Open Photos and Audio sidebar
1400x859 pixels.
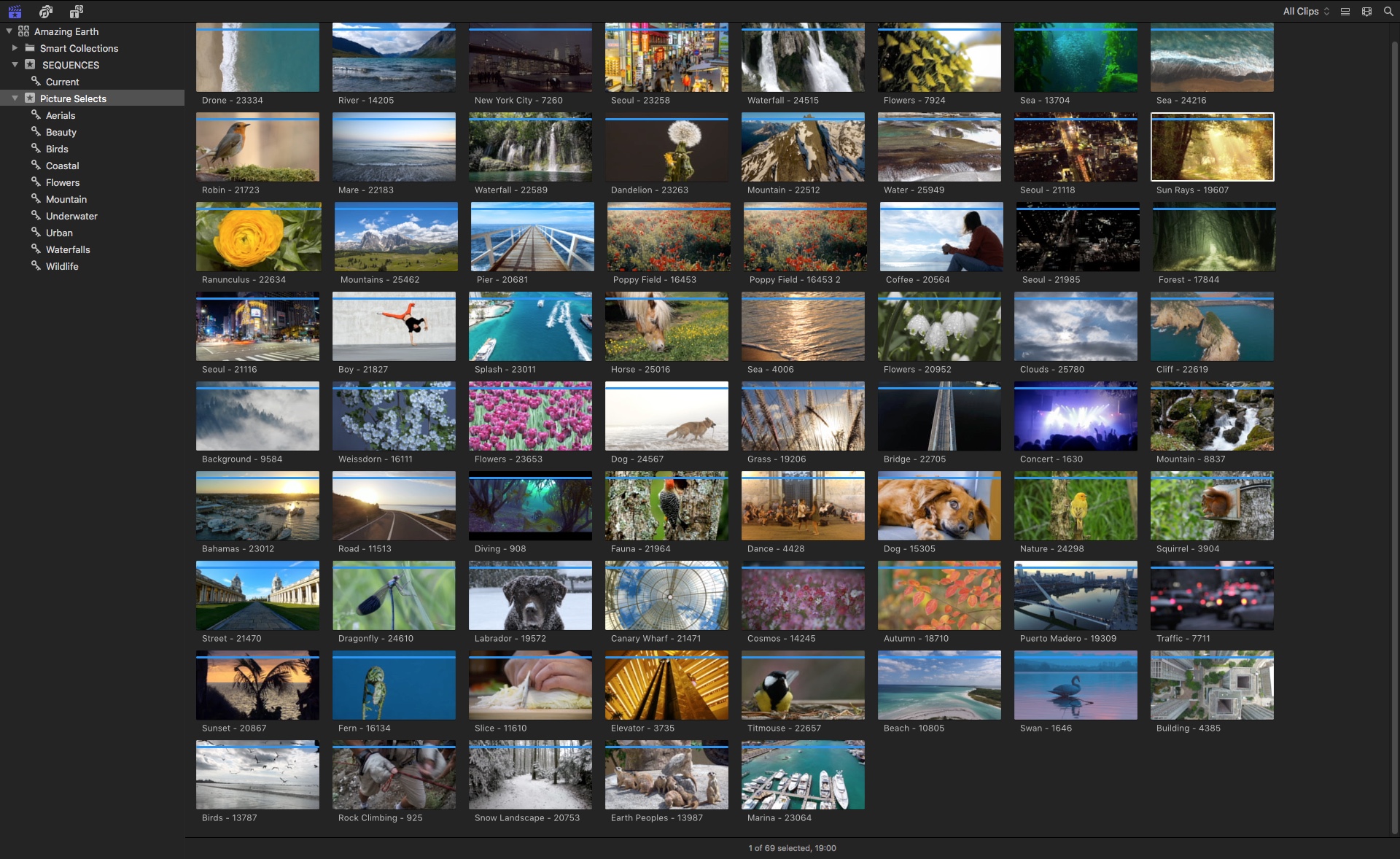pos(46,12)
